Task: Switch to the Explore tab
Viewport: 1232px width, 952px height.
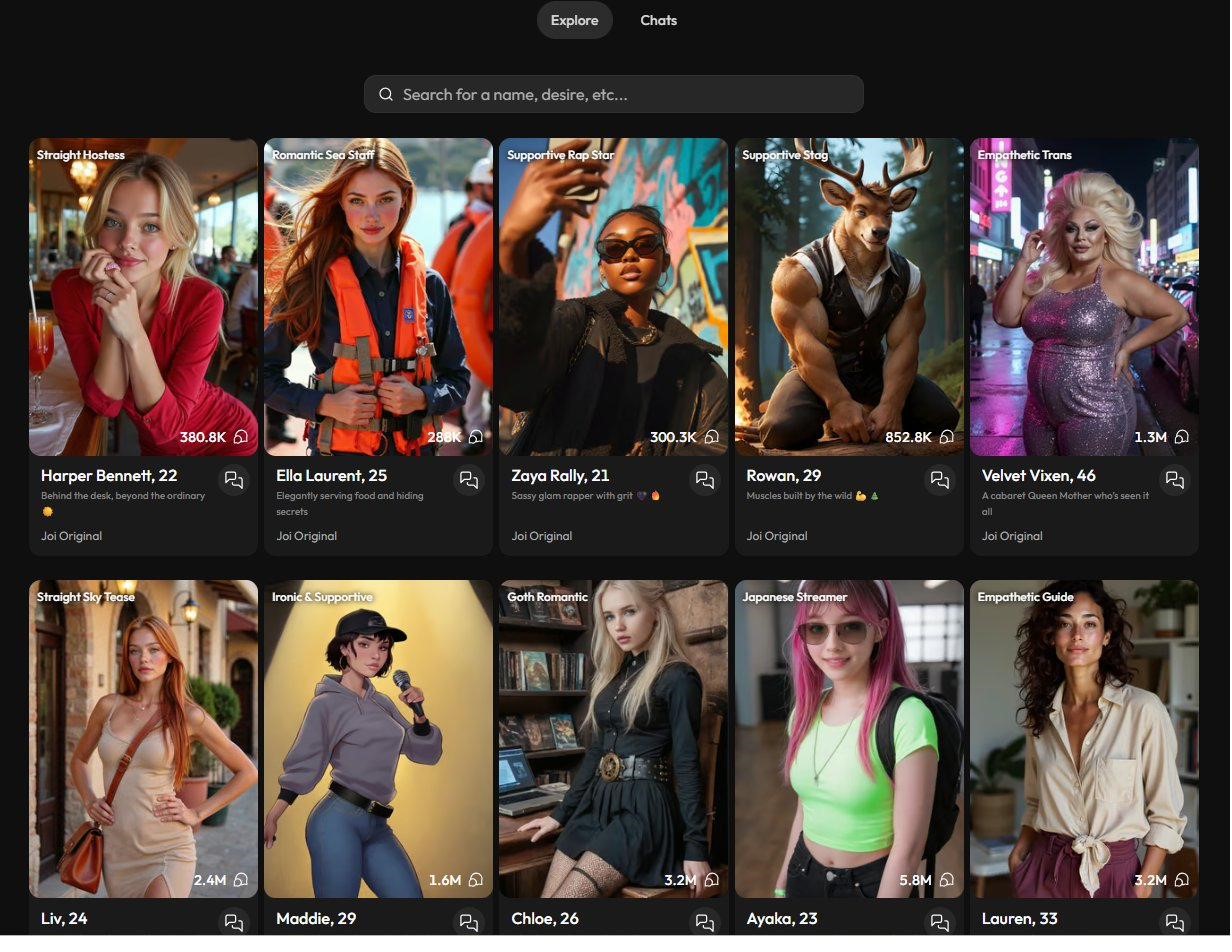Action: click(575, 20)
